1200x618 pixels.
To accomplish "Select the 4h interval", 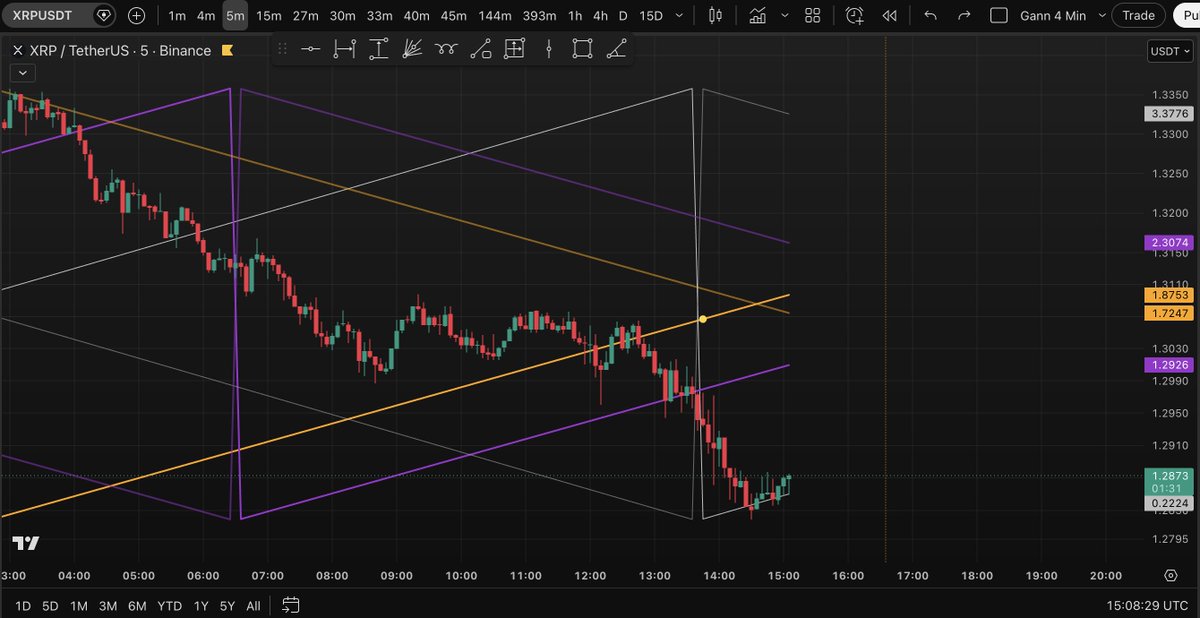I will tap(600, 15).
